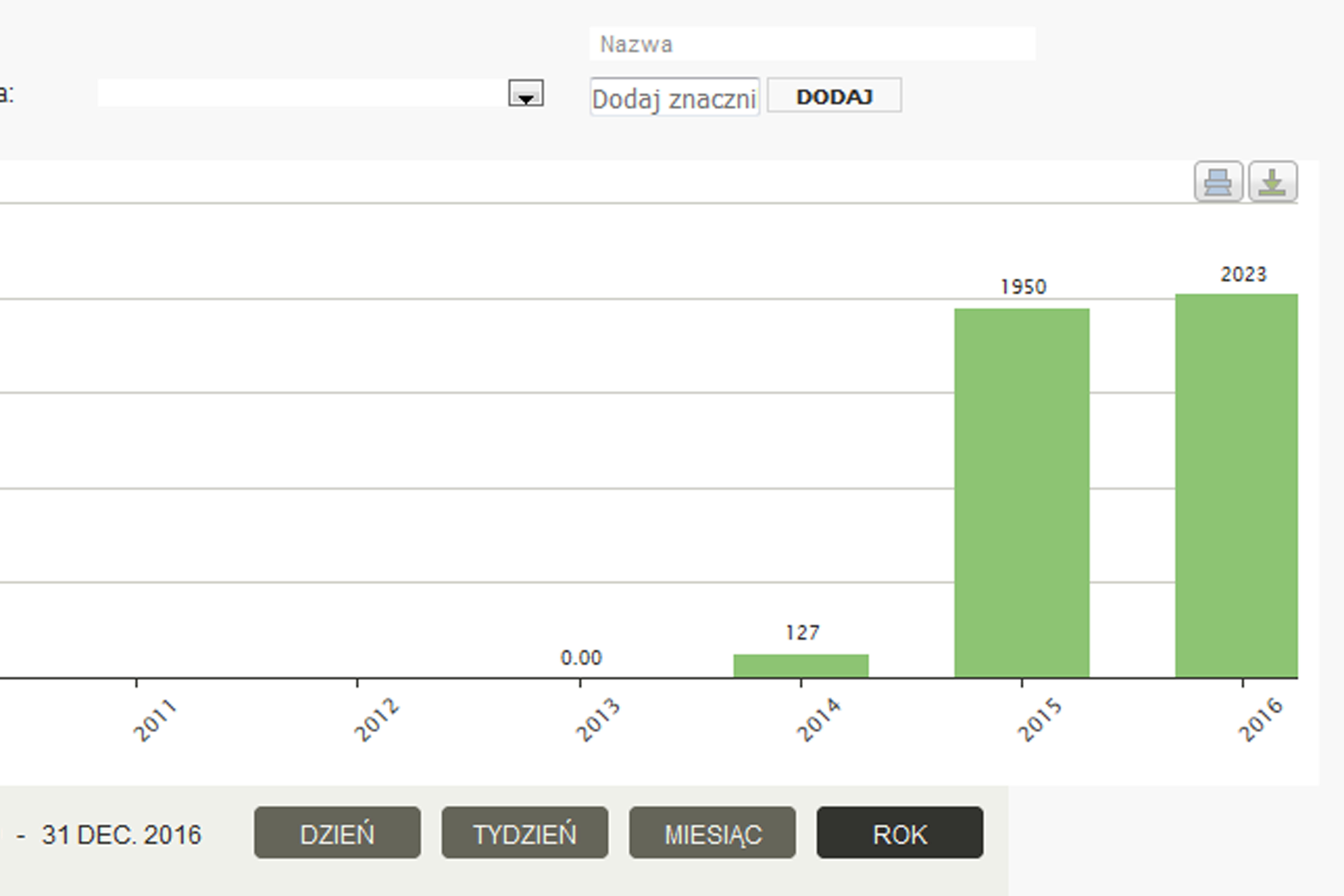The height and width of the screenshot is (896, 1344).
Task: Click the 2023 value label
Action: [x=1244, y=275]
